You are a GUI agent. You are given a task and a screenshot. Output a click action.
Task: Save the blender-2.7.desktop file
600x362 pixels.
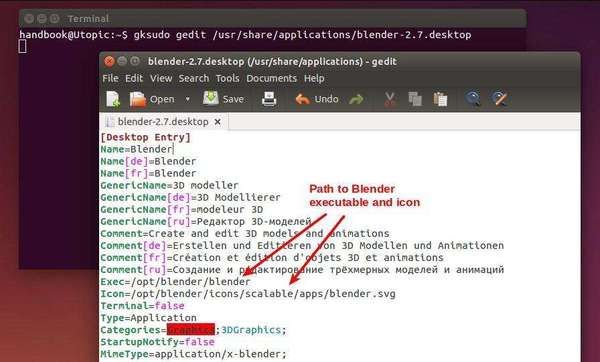[223, 99]
